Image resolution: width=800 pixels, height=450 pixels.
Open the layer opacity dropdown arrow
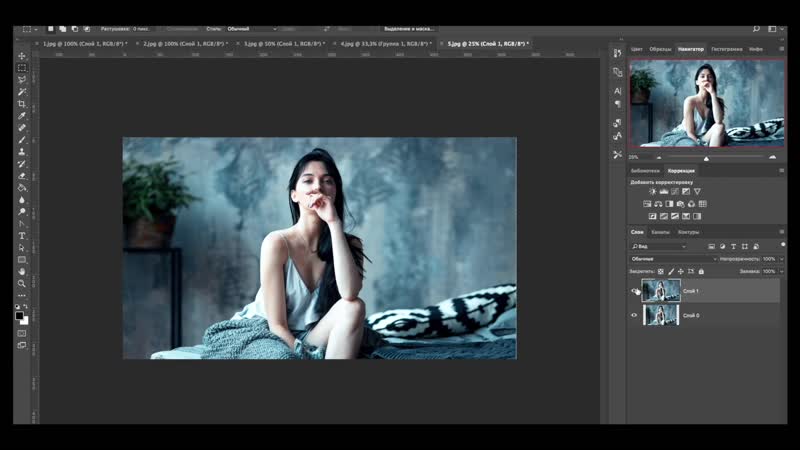[782, 259]
